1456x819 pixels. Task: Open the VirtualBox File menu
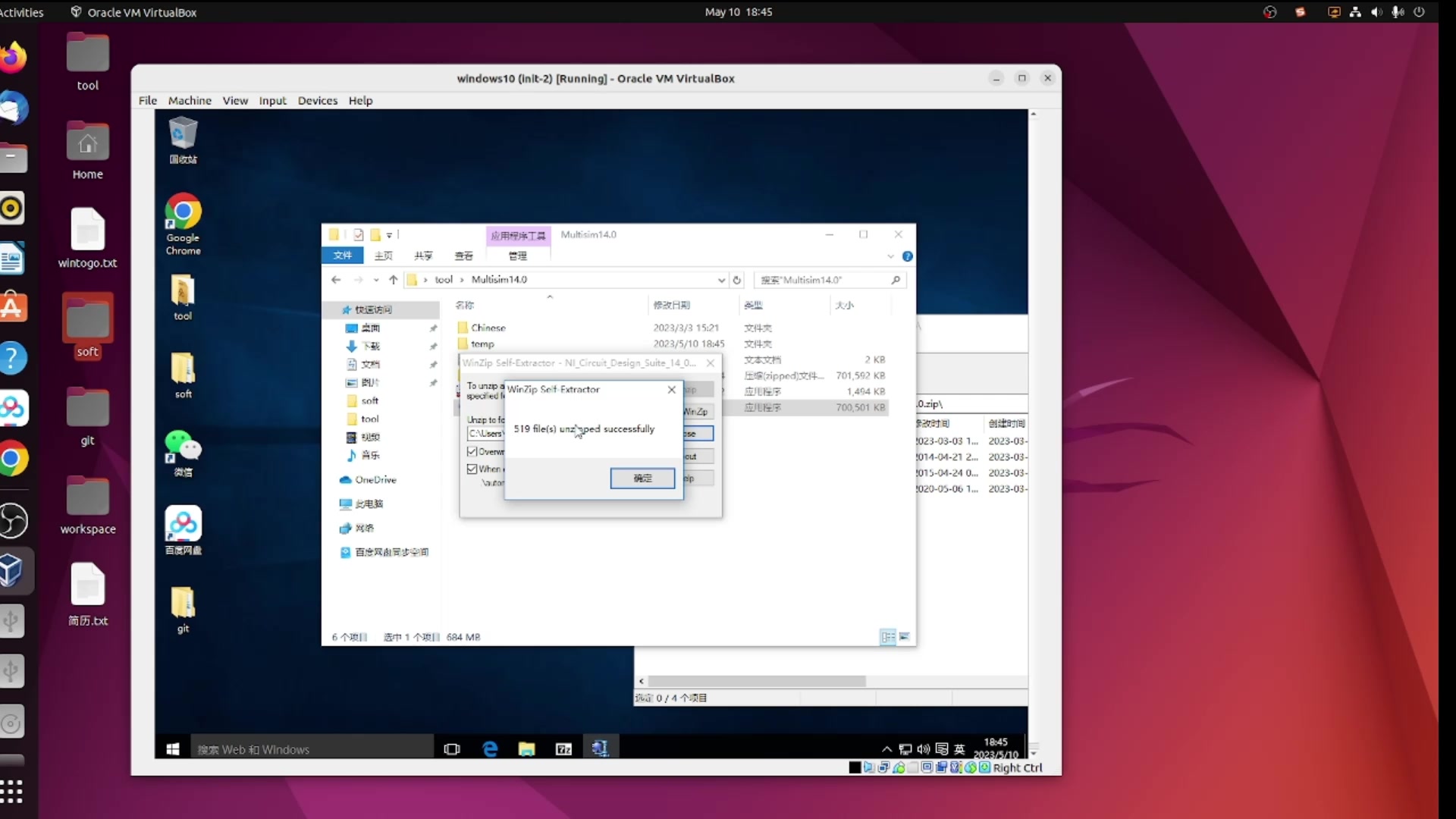pos(148,100)
